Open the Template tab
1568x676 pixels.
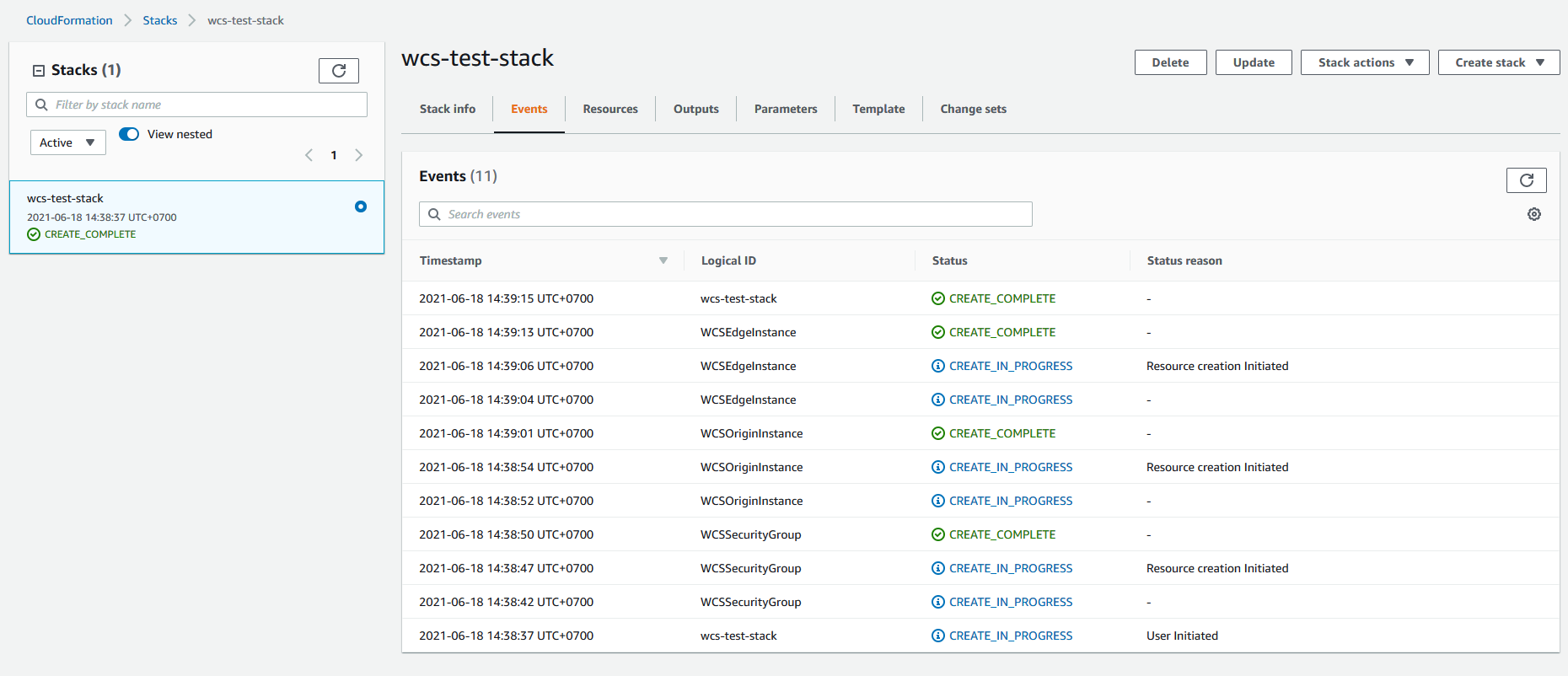point(878,109)
